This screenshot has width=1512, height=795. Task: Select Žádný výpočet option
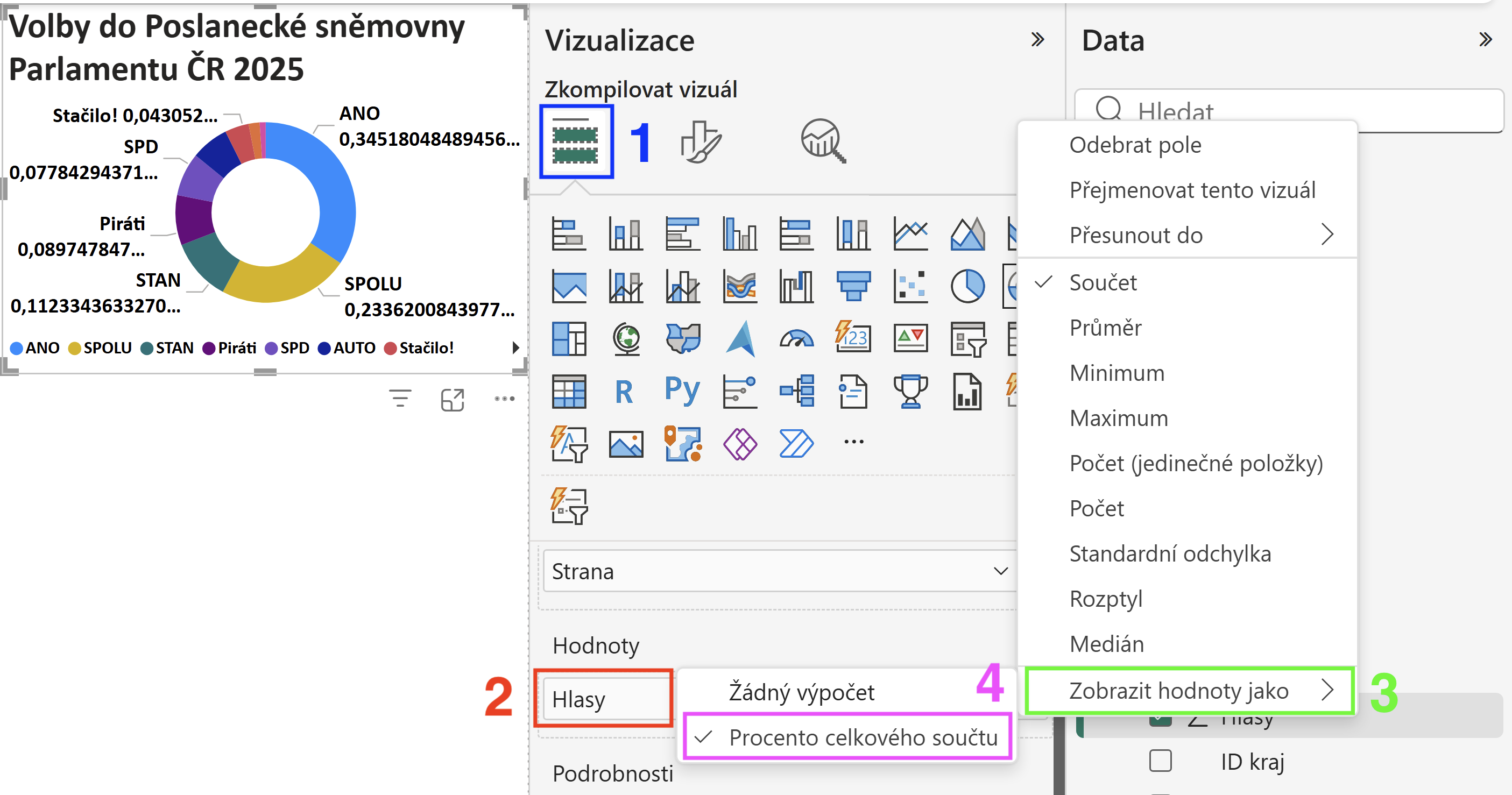pos(846,692)
